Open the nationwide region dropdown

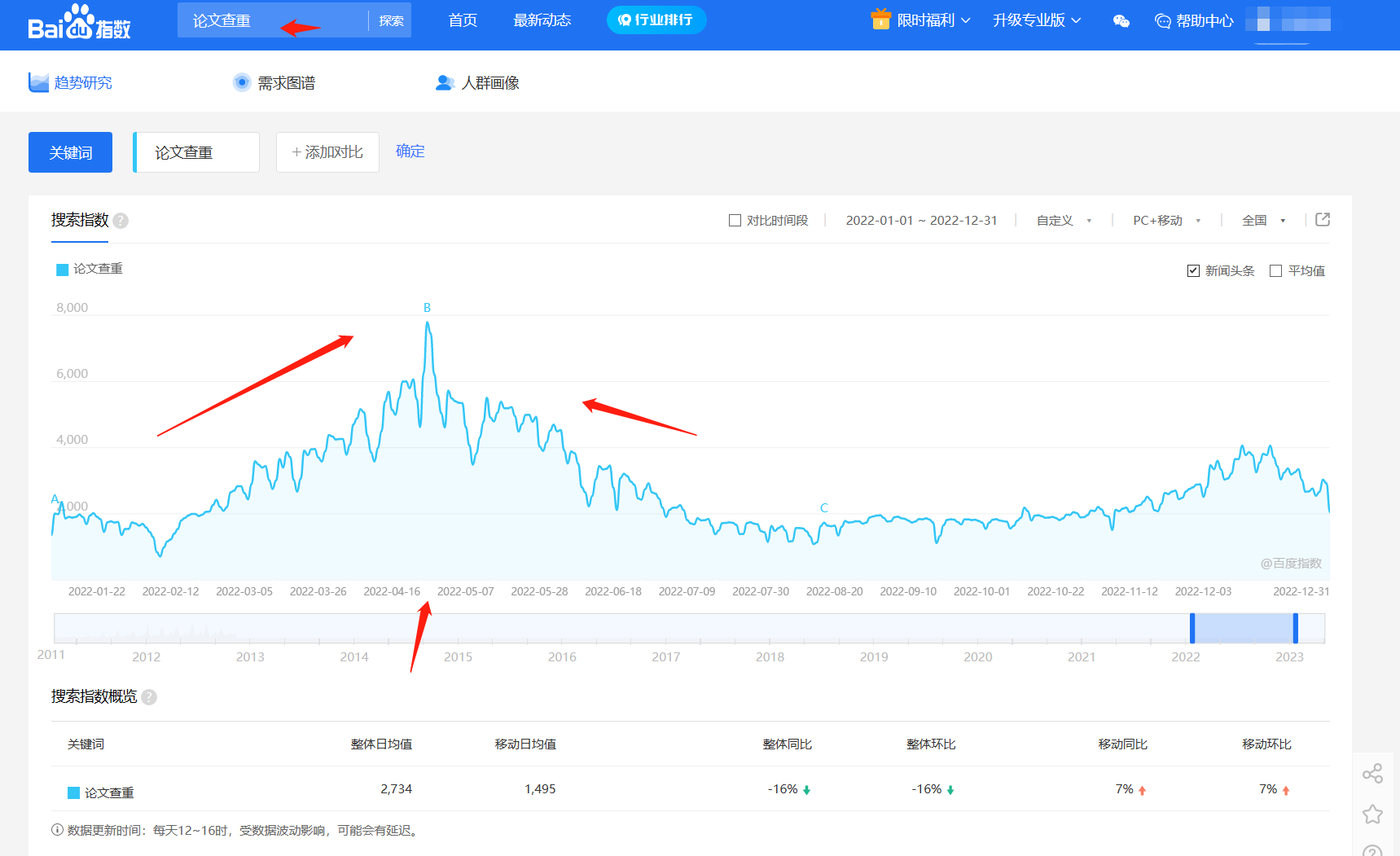[x=1263, y=221]
